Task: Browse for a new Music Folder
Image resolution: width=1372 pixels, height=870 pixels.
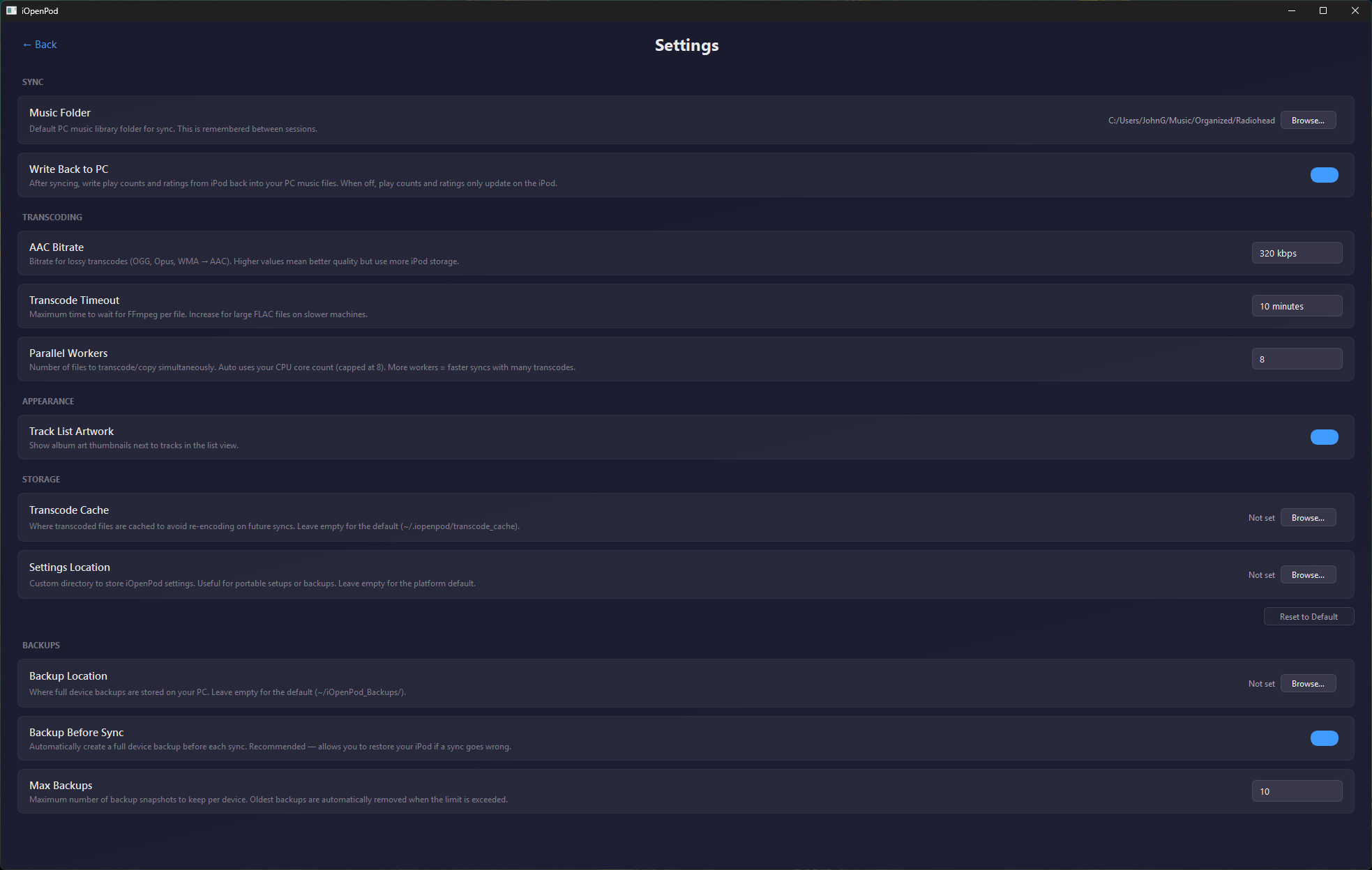Action: pyautogui.click(x=1308, y=119)
